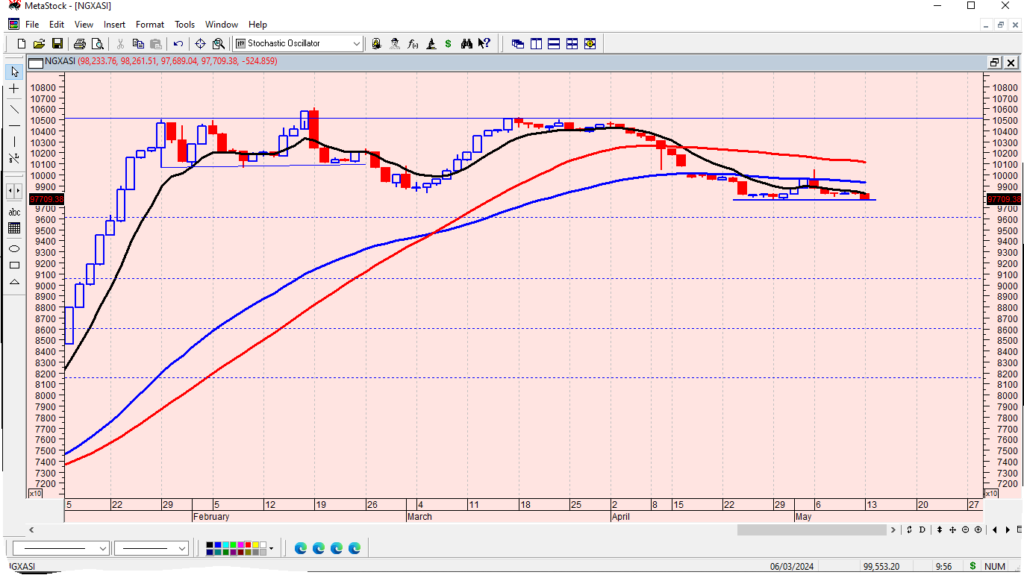The image size is (1024, 575).
Task: Choose the vertical line drawing tool
Action: 14,142
